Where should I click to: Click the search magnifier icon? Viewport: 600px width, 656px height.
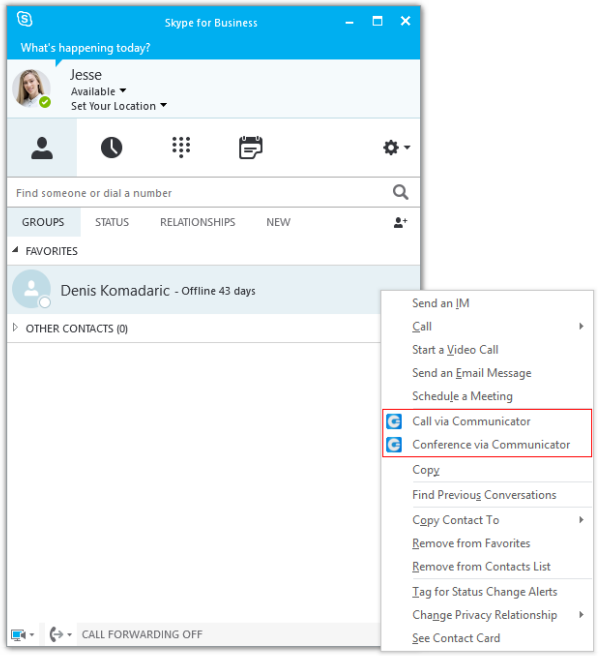pyautogui.click(x=400, y=192)
